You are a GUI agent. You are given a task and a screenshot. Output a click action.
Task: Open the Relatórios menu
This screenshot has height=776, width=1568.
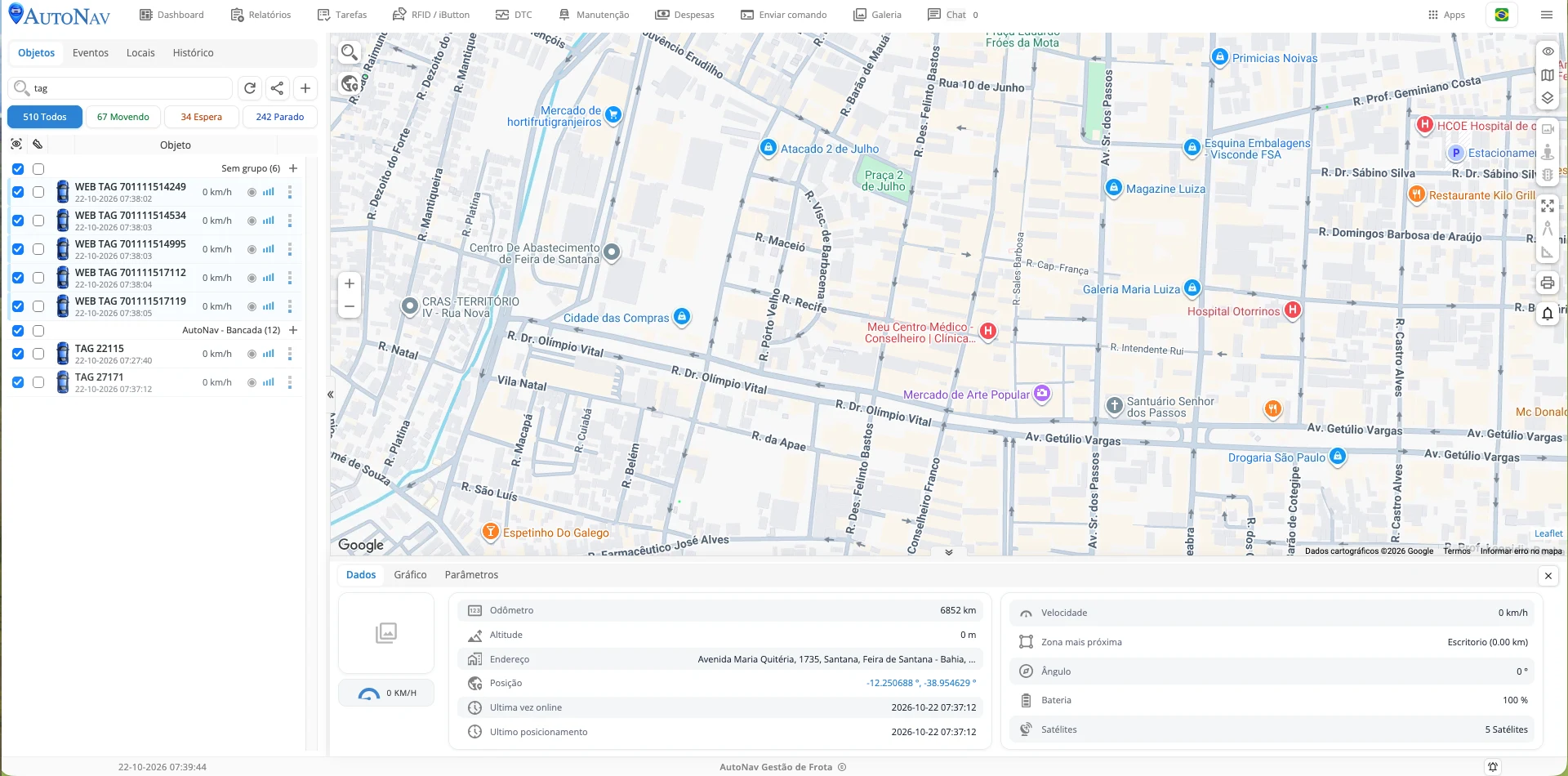[261, 15]
